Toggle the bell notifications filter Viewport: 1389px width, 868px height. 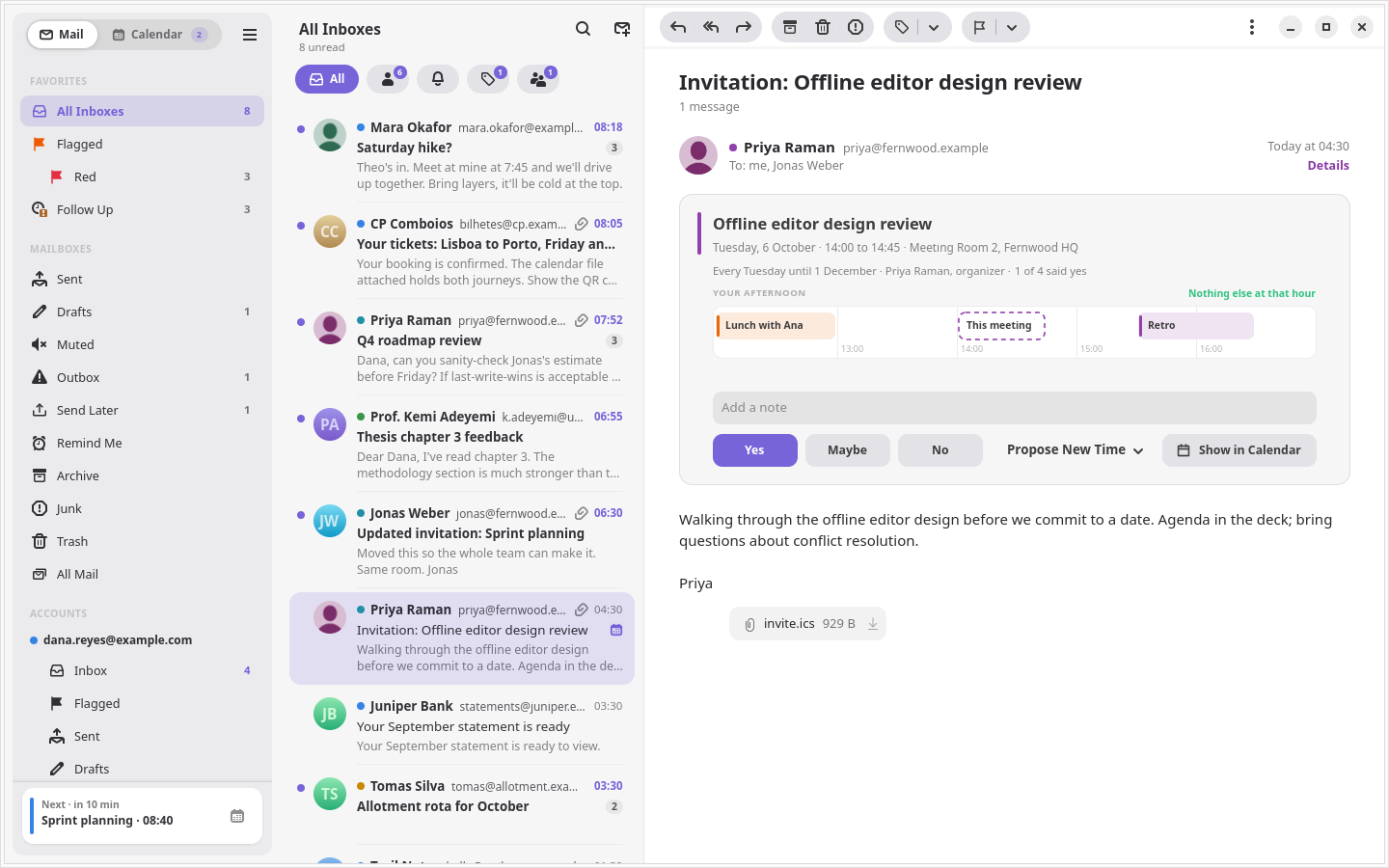438,79
